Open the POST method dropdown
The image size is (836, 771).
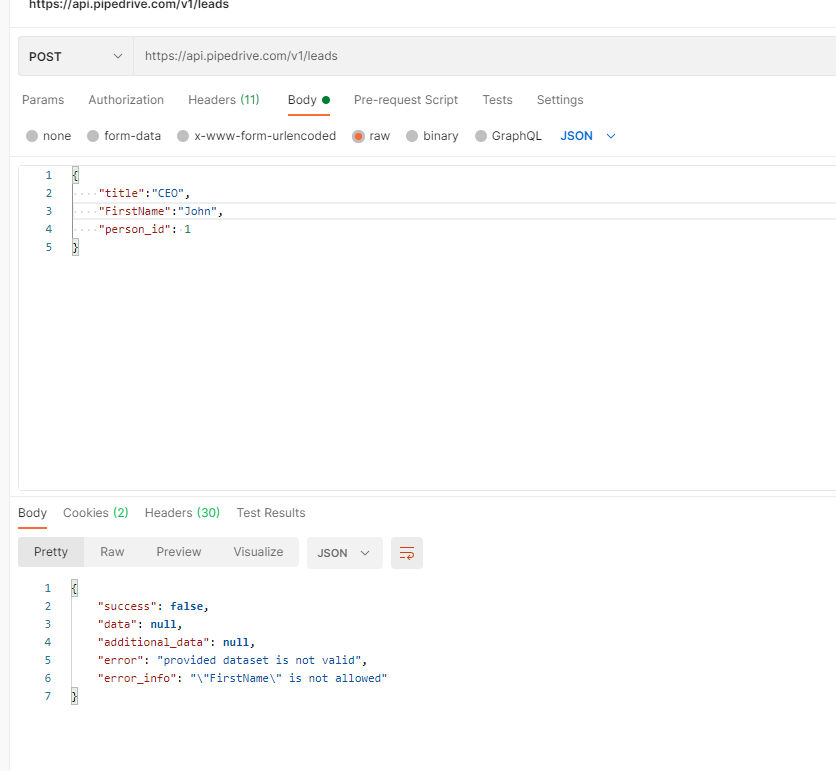(x=76, y=56)
